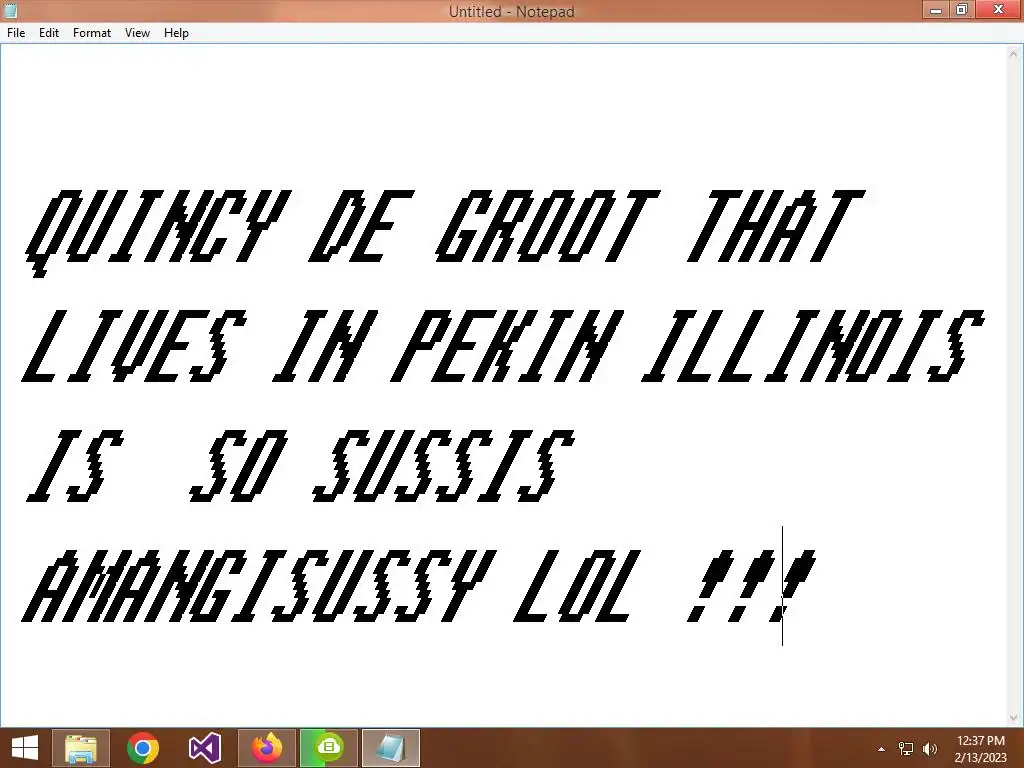Open the Windows Start button
This screenshot has width=1024, height=768.
25,748
